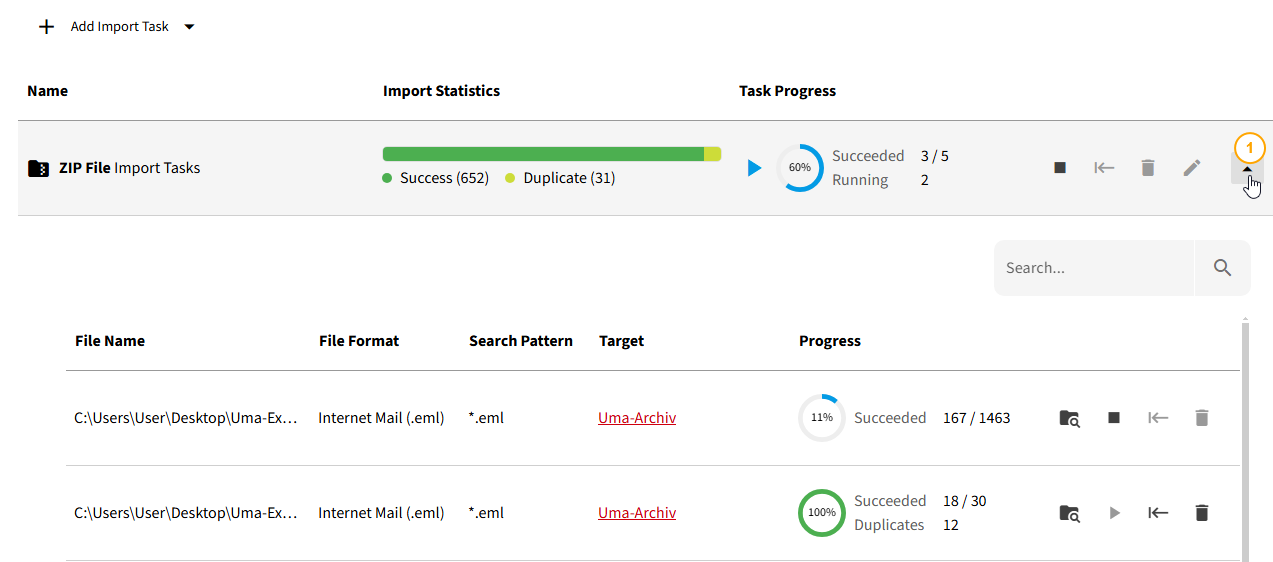Screen dimensions: 1273x562
Task: Delete the ZIP File Import Tasks group
Action: tap(1148, 168)
